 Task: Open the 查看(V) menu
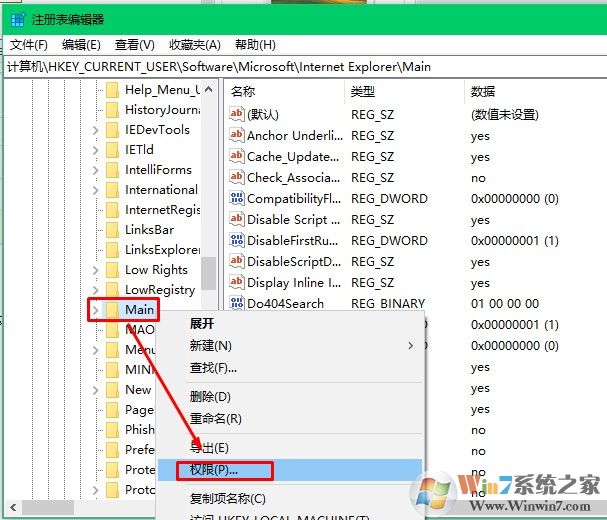tap(135, 45)
